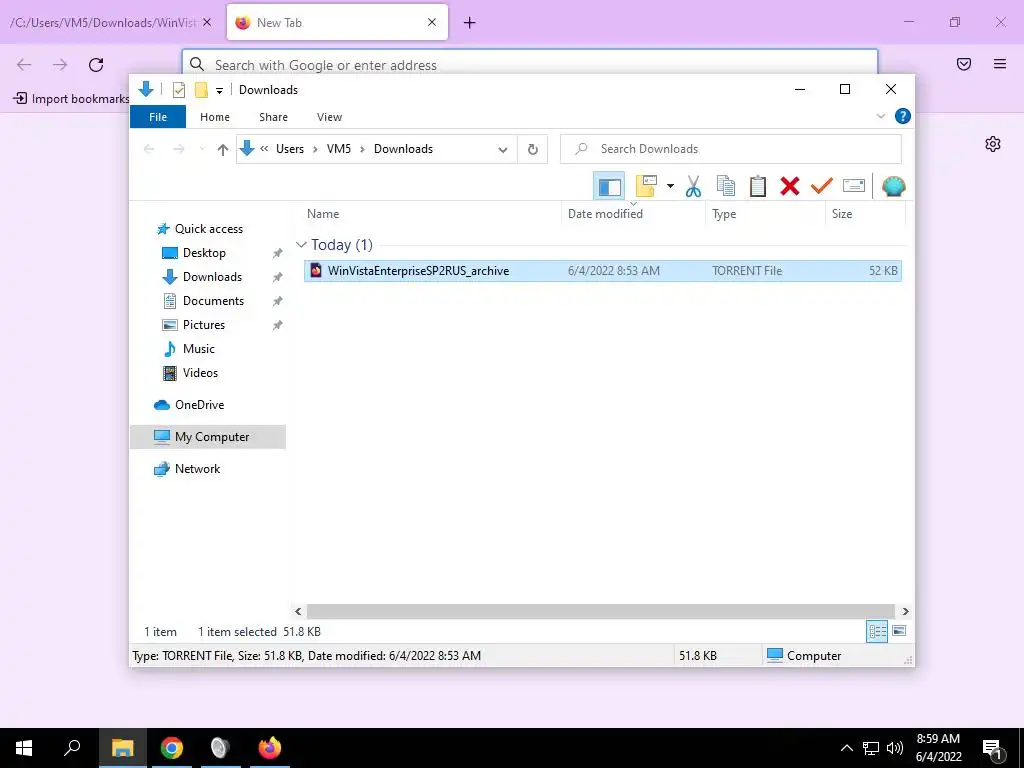
Task: Click the Pocket icon in Firefox
Action: (x=964, y=64)
